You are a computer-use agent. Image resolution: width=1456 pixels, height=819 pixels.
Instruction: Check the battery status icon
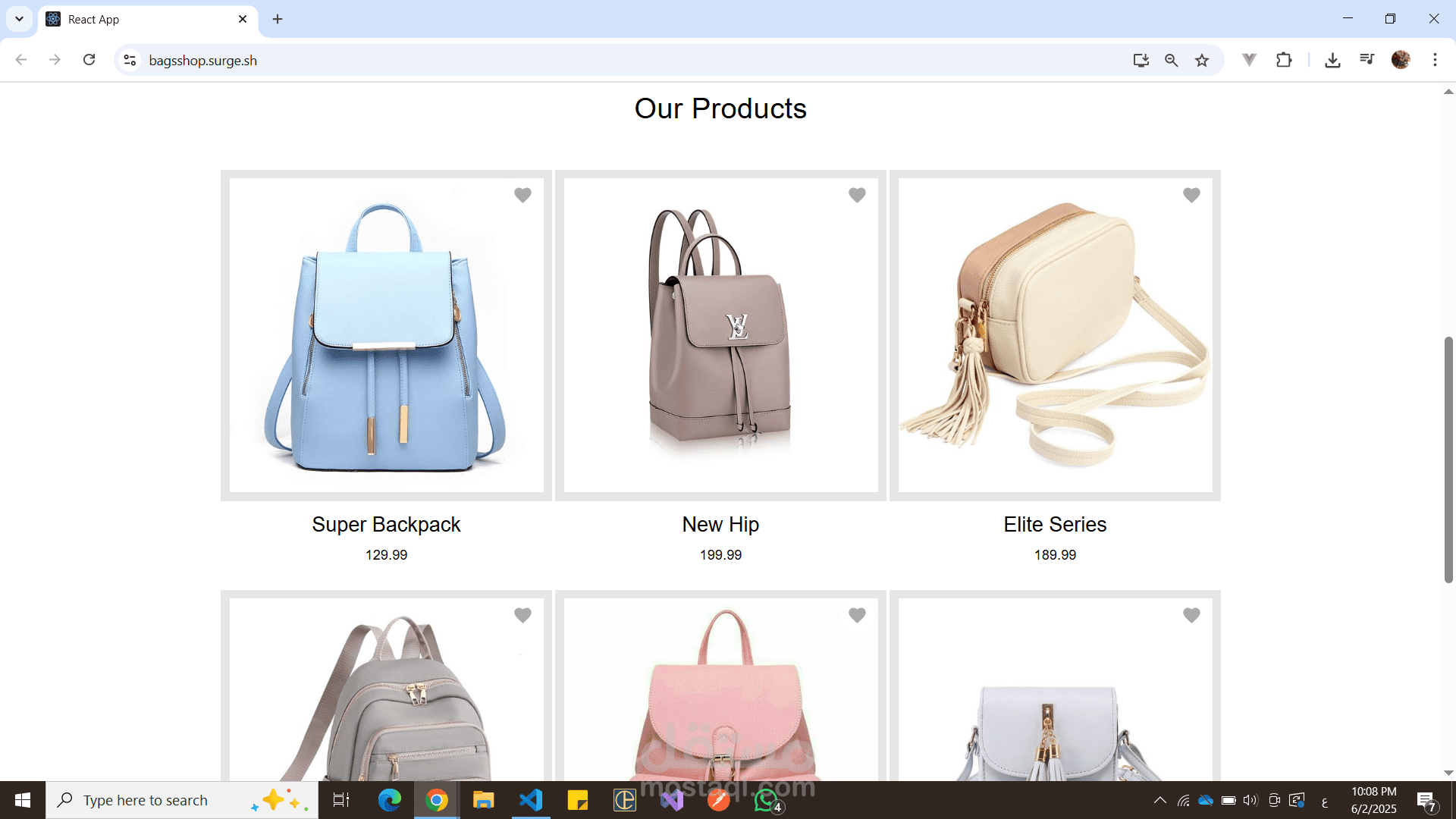click(x=1228, y=800)
